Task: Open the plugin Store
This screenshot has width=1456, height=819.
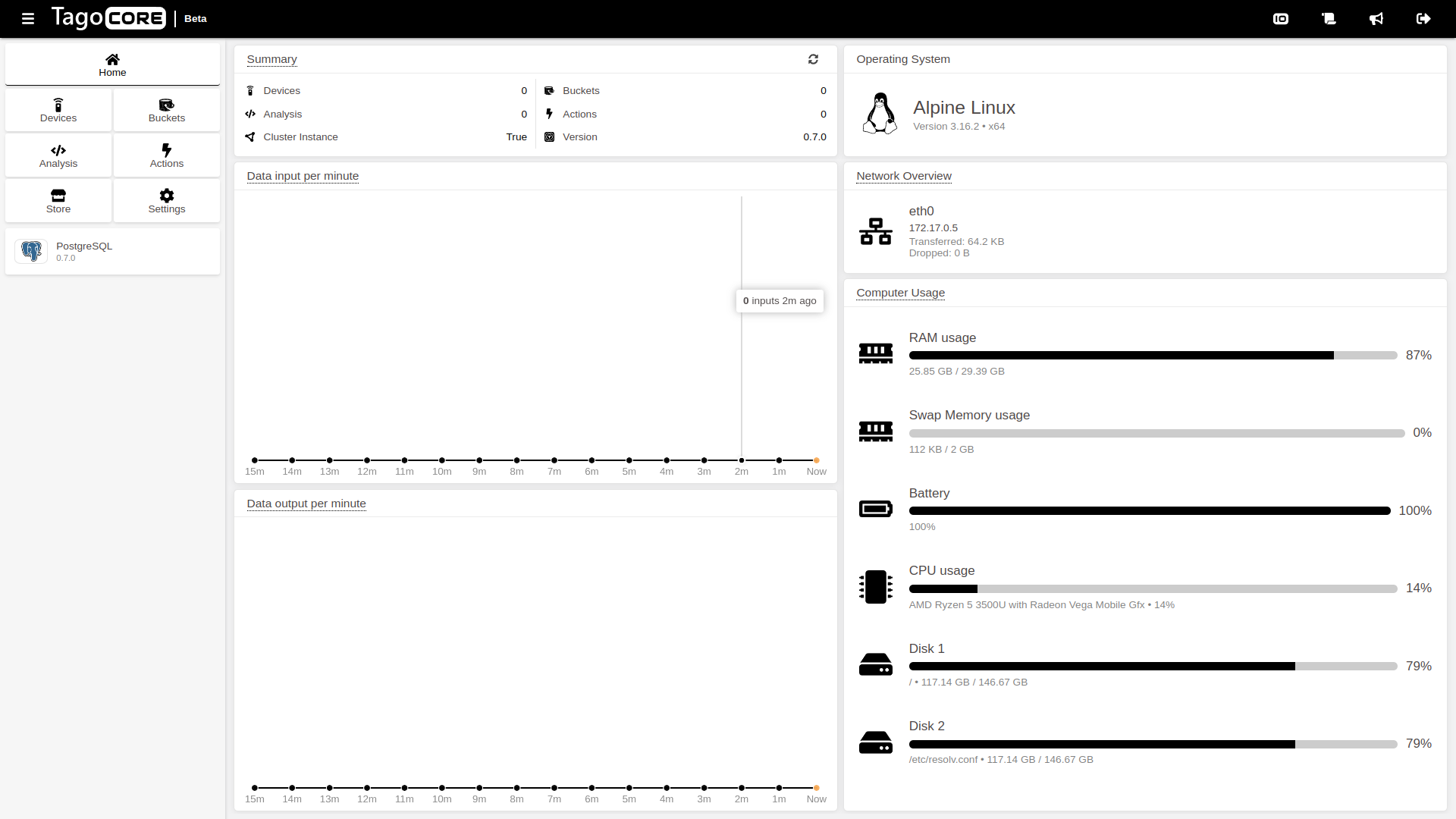Action: click(58, 201)
